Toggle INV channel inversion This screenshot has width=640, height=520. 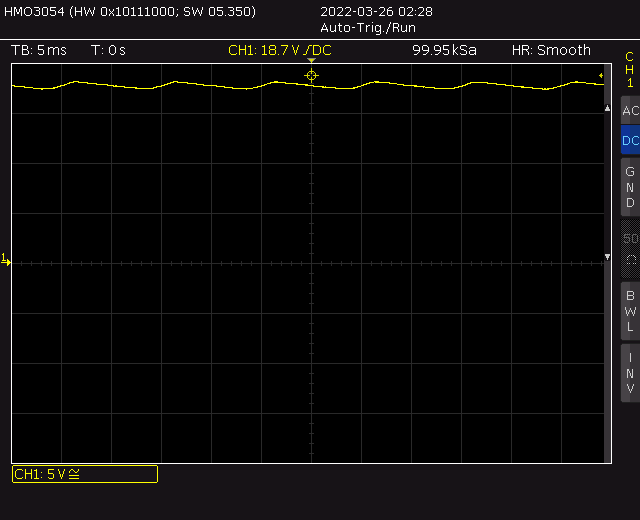pos(629,373)
